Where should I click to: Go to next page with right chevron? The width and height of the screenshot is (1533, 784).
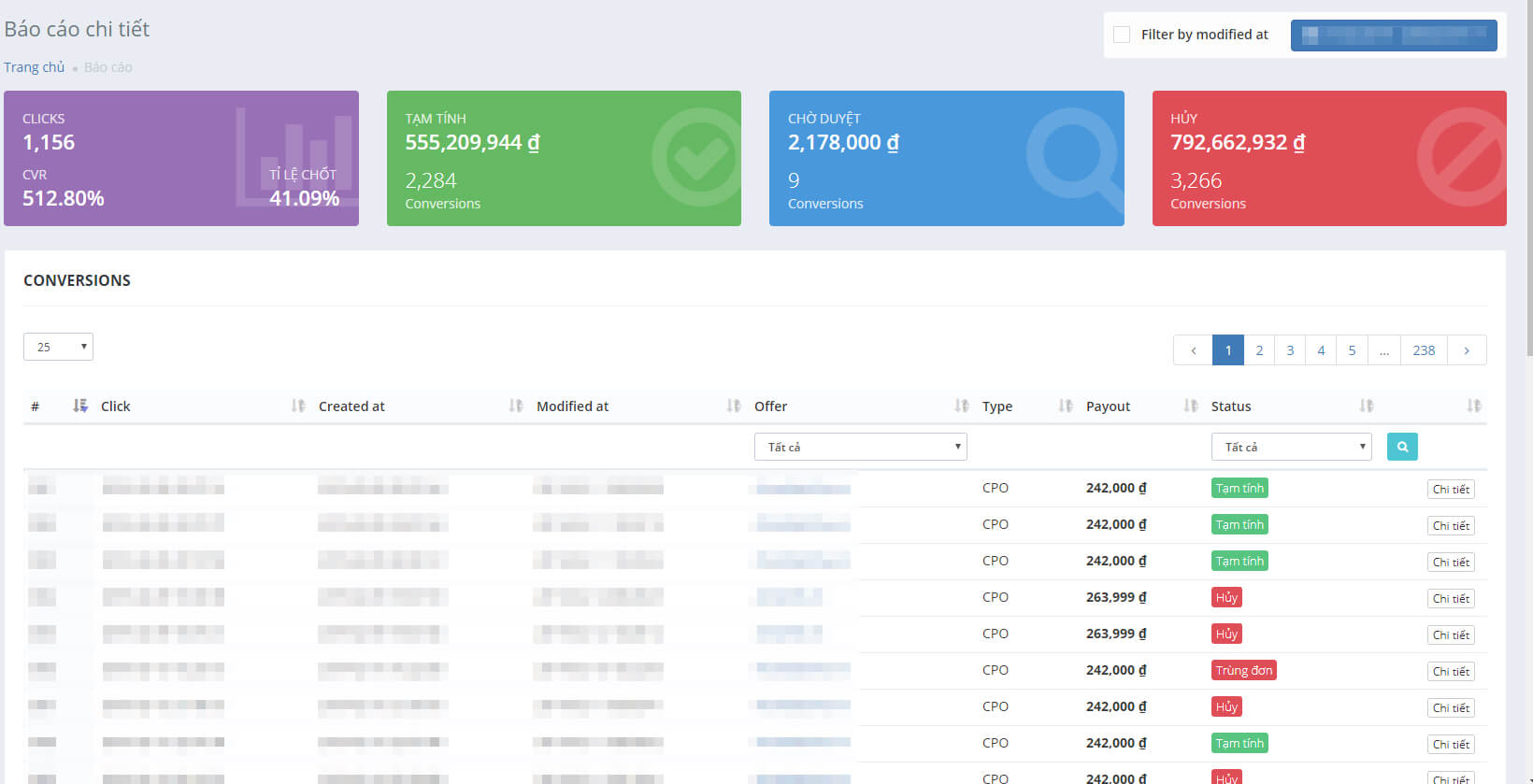(1467, 350)
